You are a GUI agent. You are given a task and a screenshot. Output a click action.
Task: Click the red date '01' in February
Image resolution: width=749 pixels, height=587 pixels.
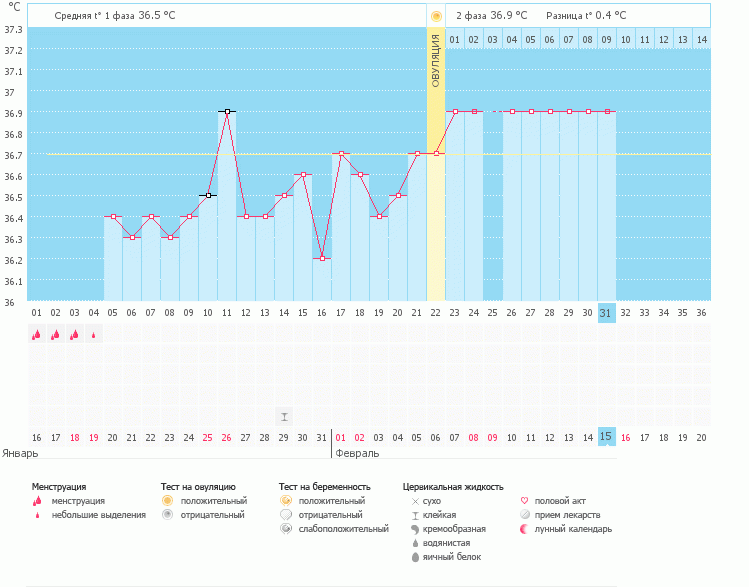(x=341, y=438)
